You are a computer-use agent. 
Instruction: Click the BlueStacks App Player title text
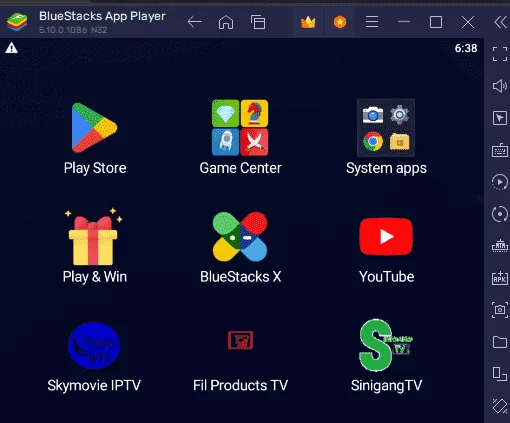pos(102,16)
